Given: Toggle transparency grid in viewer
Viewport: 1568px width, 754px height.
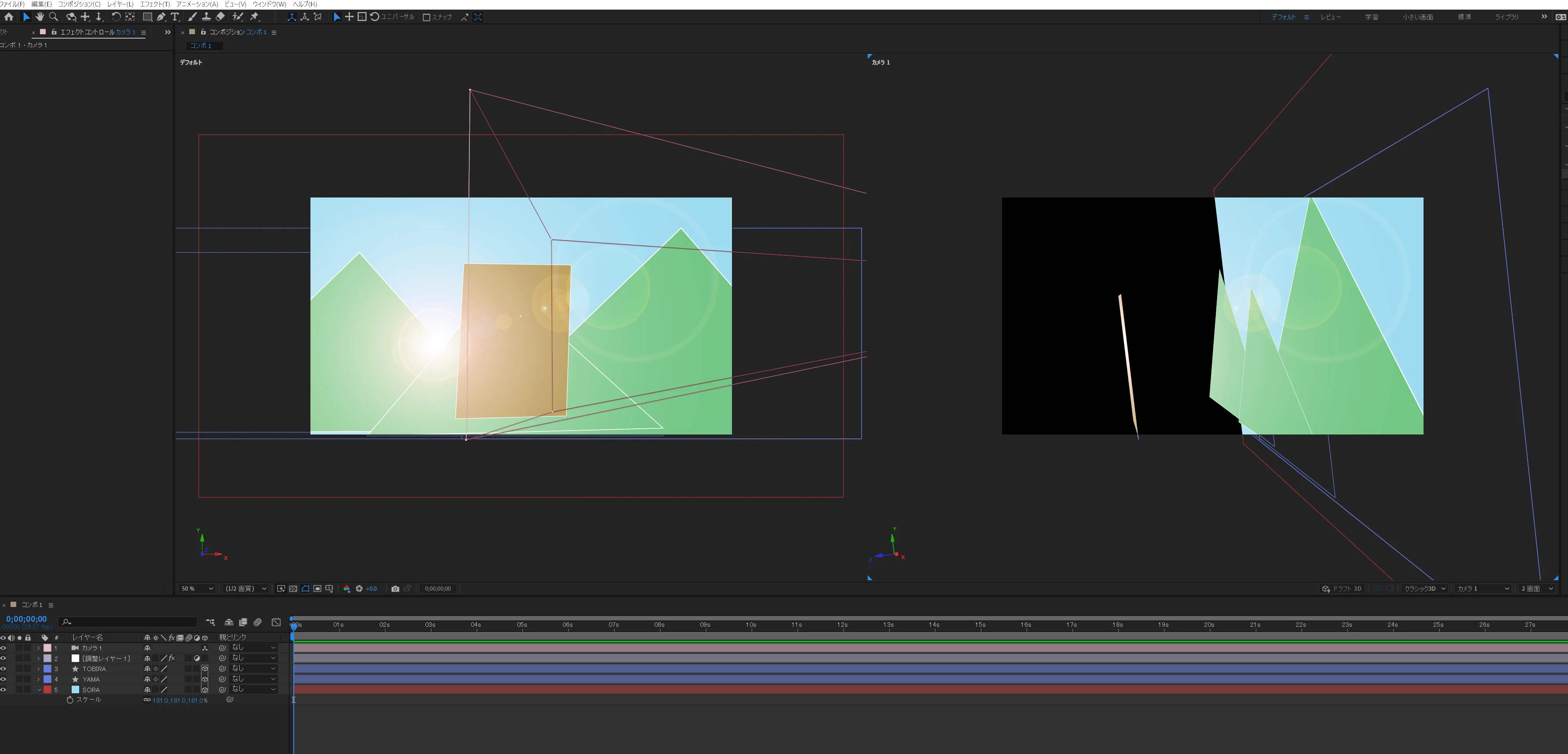Looking at the screenshot, I should 293,589.
